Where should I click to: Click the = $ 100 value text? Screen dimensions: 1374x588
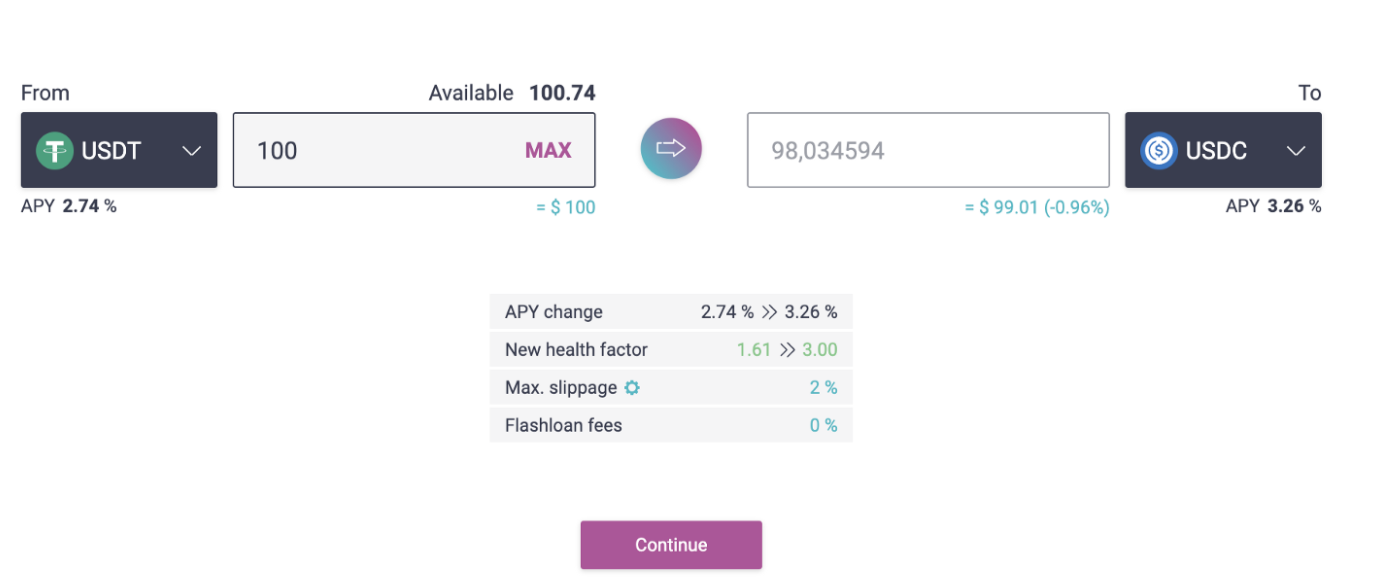pos(566,208)
